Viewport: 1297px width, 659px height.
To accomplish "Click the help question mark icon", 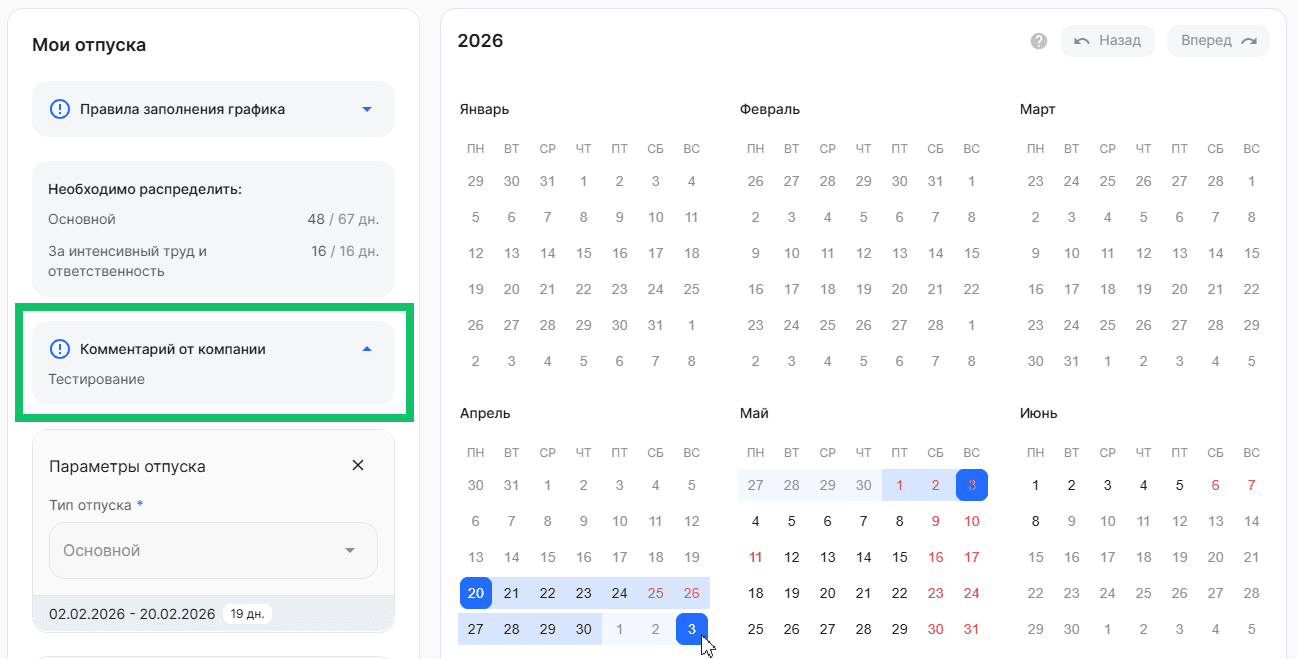I will pyautogui.click(x=1039, y=41).
